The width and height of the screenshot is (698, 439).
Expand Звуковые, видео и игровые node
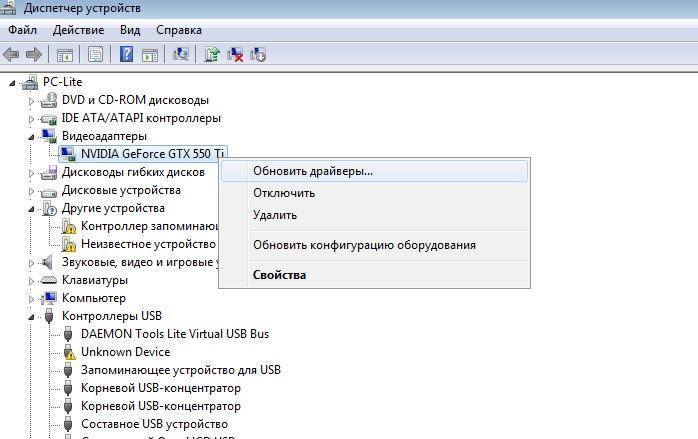[31, 263]
